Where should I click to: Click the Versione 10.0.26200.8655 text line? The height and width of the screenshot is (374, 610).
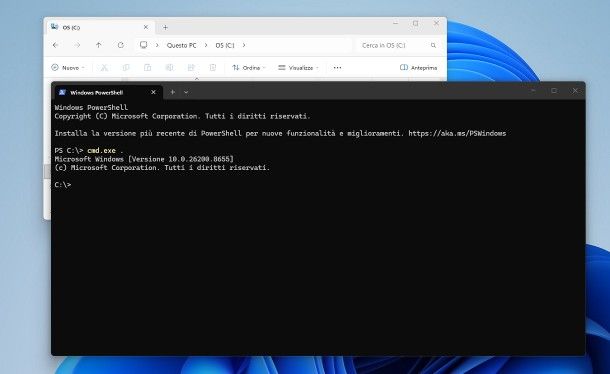click(144, 159)
